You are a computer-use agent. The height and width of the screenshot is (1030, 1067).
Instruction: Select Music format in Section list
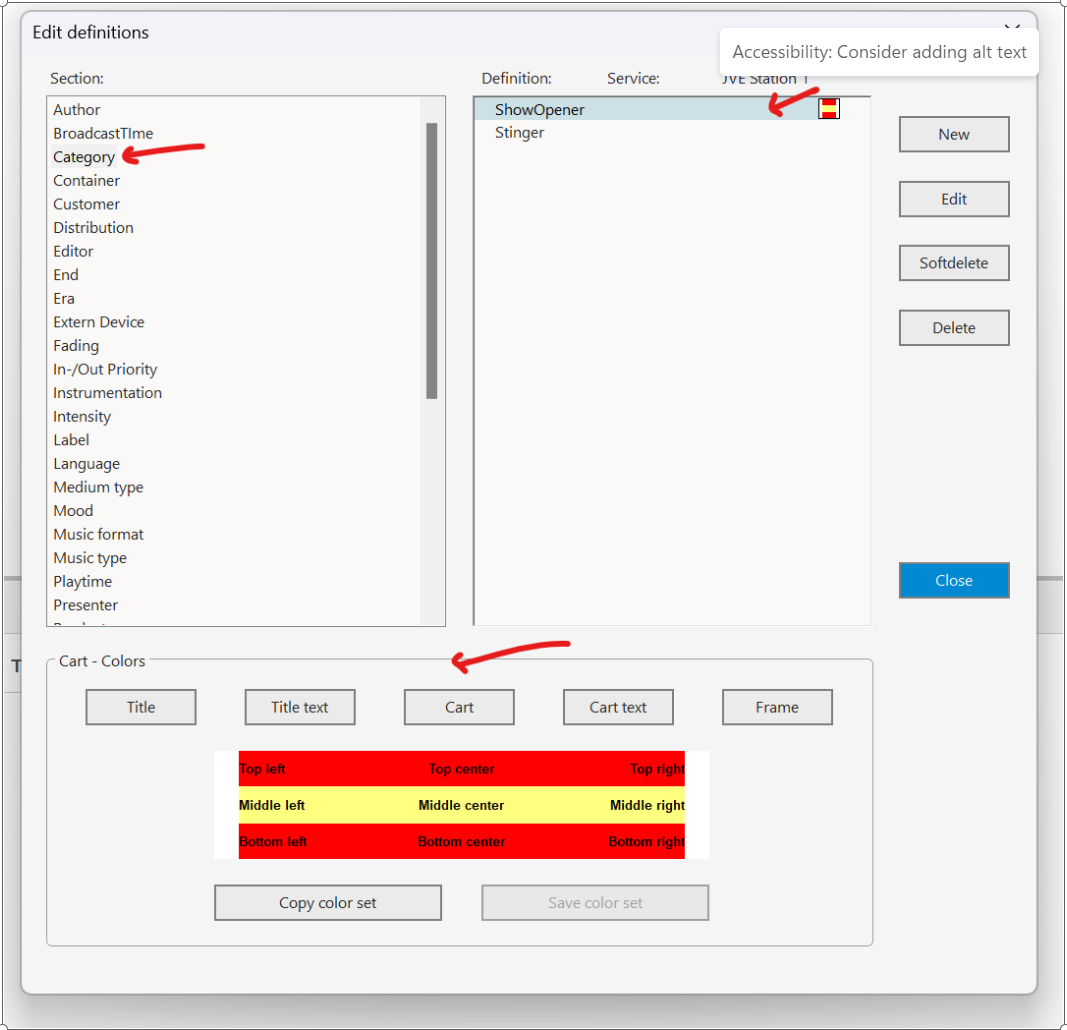(x=98, y=535)
